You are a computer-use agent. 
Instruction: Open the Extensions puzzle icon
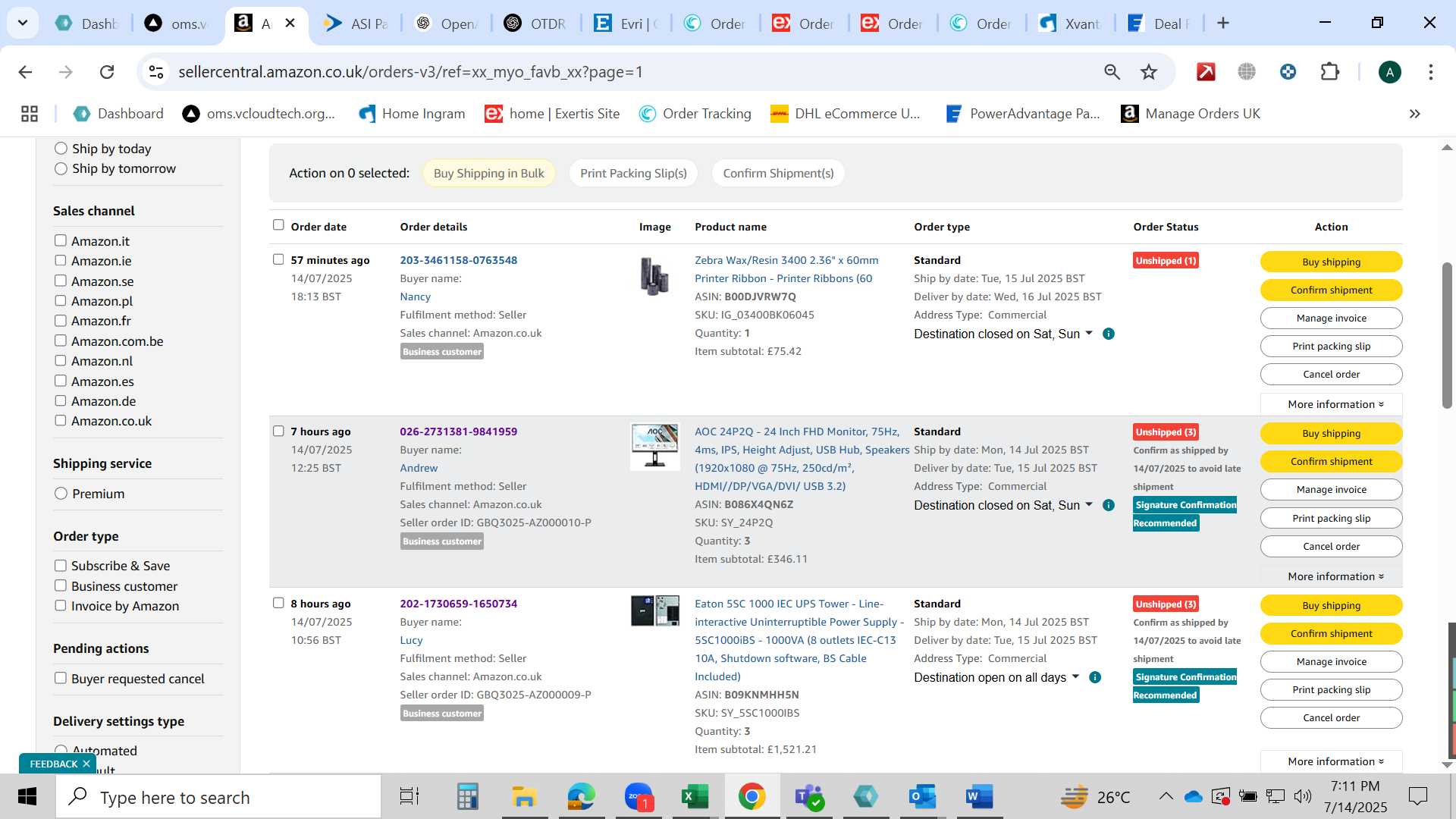1329,72
